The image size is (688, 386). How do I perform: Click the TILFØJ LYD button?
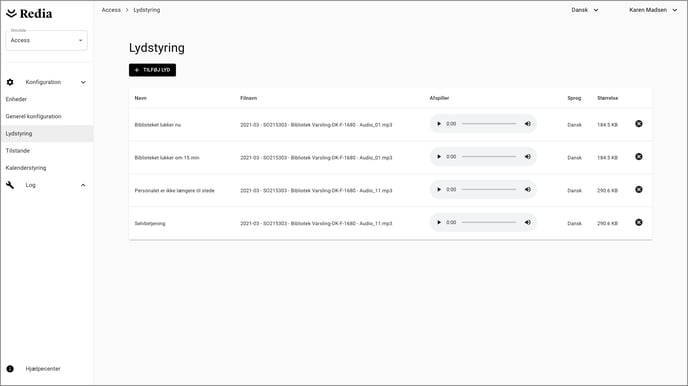tap(152, 70)
